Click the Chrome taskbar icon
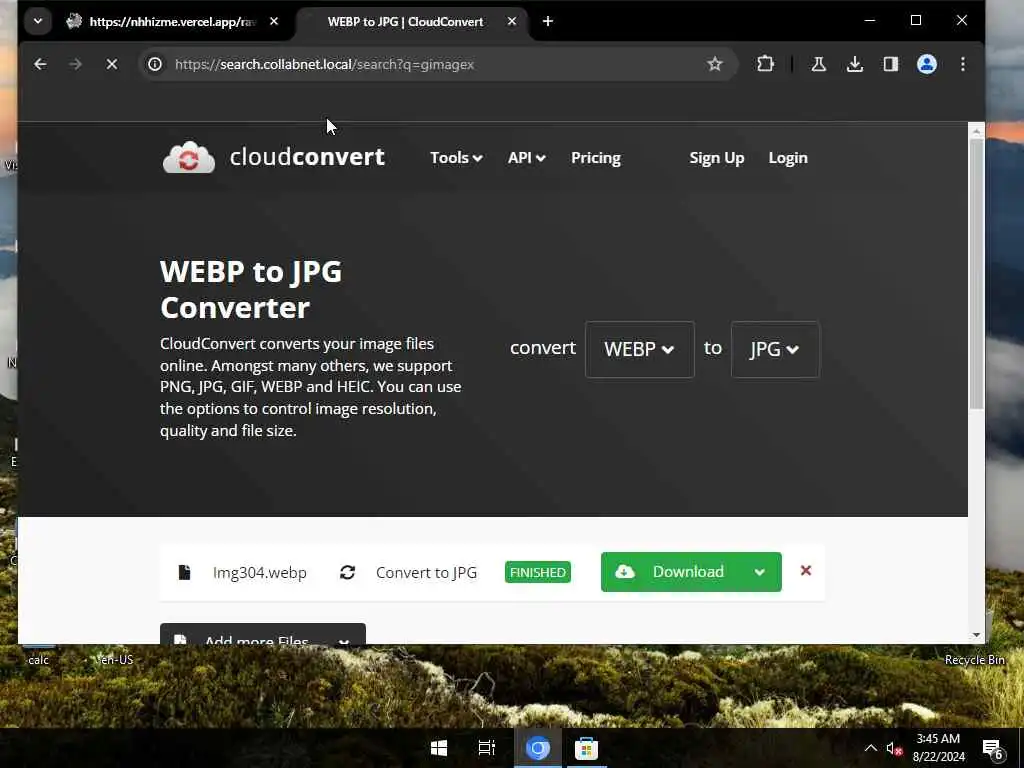The width and height of the screenshot is (1024, 768). point(537,748)
